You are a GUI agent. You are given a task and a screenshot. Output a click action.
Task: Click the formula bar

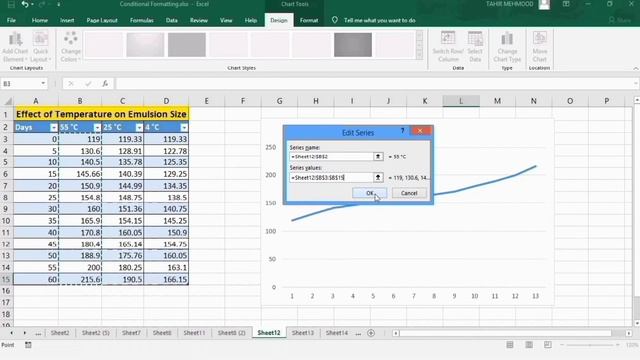click(376, 83)
